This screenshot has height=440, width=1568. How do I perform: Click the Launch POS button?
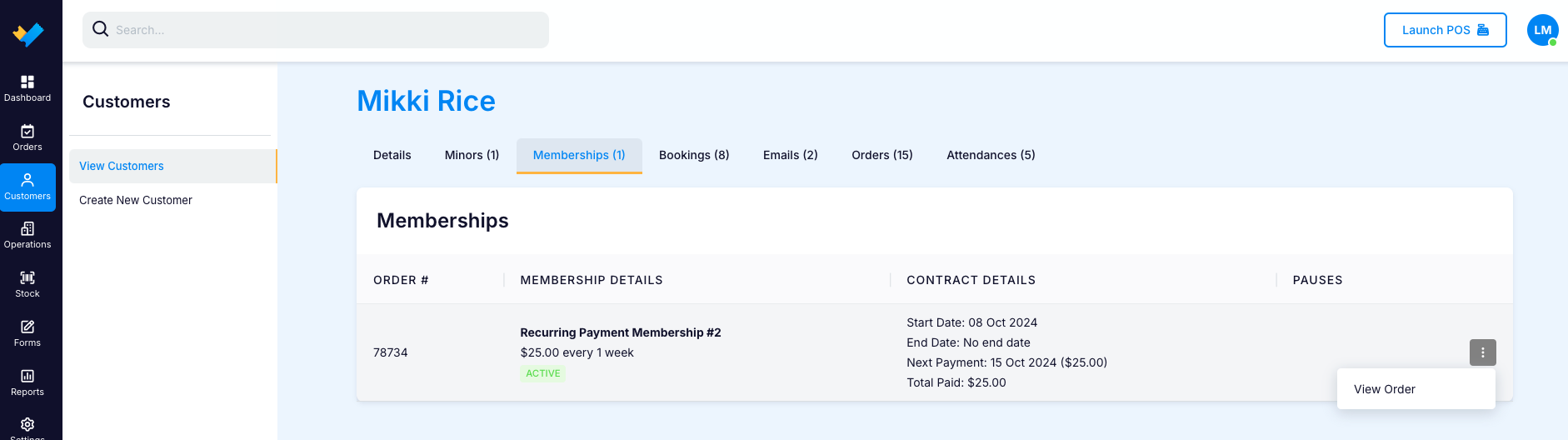[x=1446, y=30]
